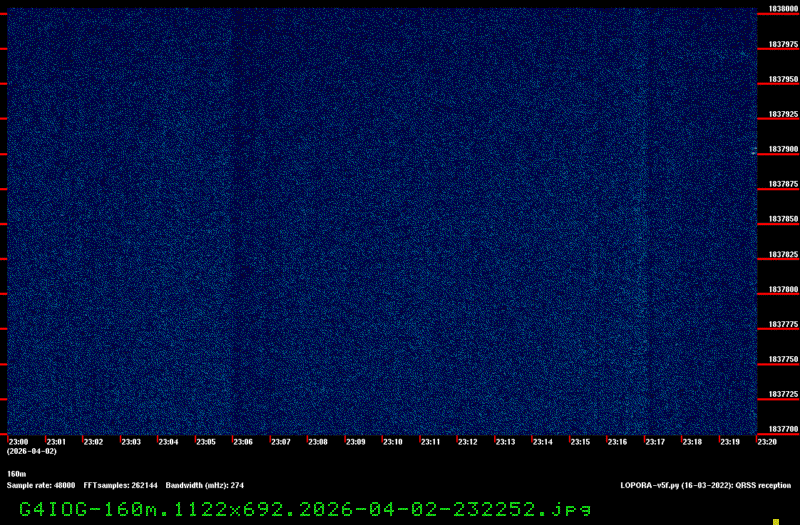Click the 23:12 time marker
The height and width of the screenshot is (525, 800).
pyautogui.click(x=468, y=442)
